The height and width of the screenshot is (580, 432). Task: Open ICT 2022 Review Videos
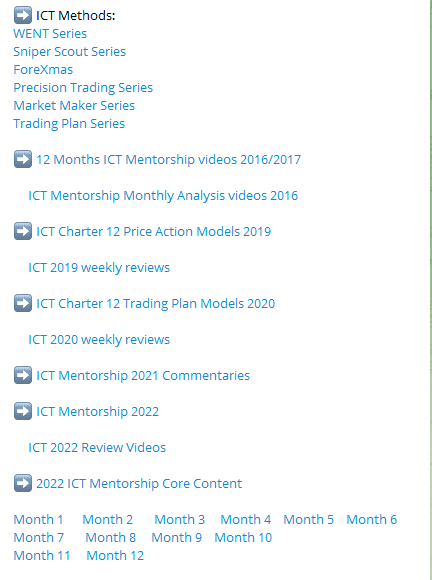97,448
